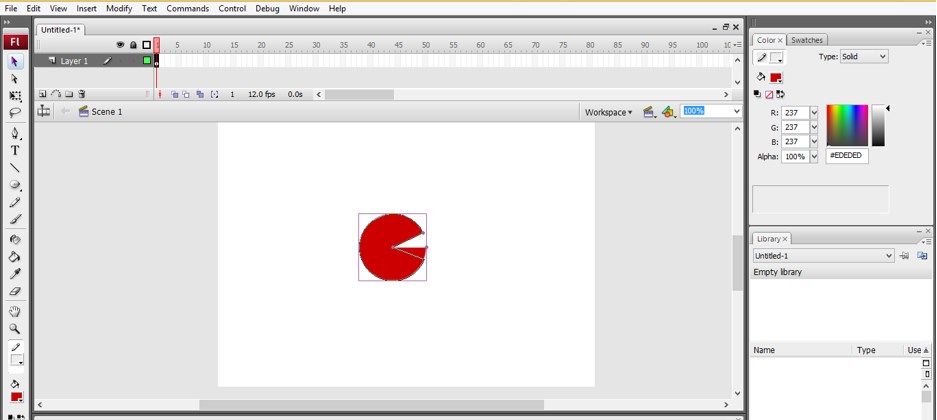Click the Edit Scene clapperboard icon

(649, 112)
